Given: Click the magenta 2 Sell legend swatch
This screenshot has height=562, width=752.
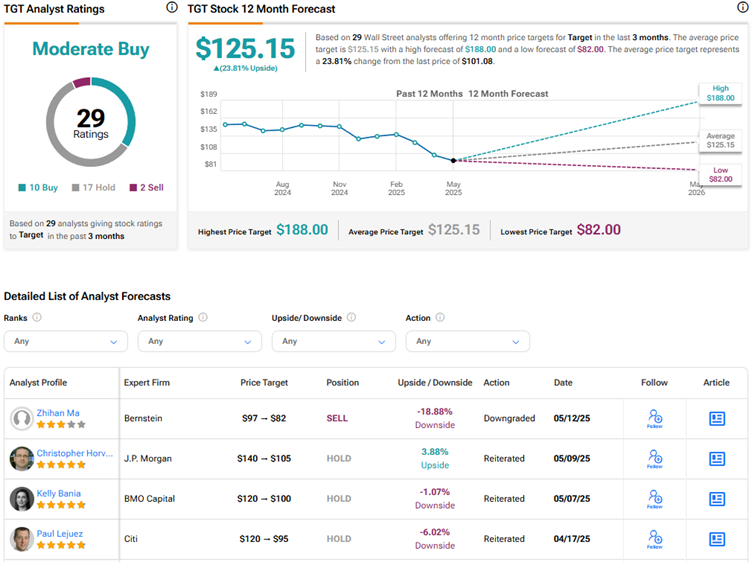Looking at the screenshot, I should point(133,187).
